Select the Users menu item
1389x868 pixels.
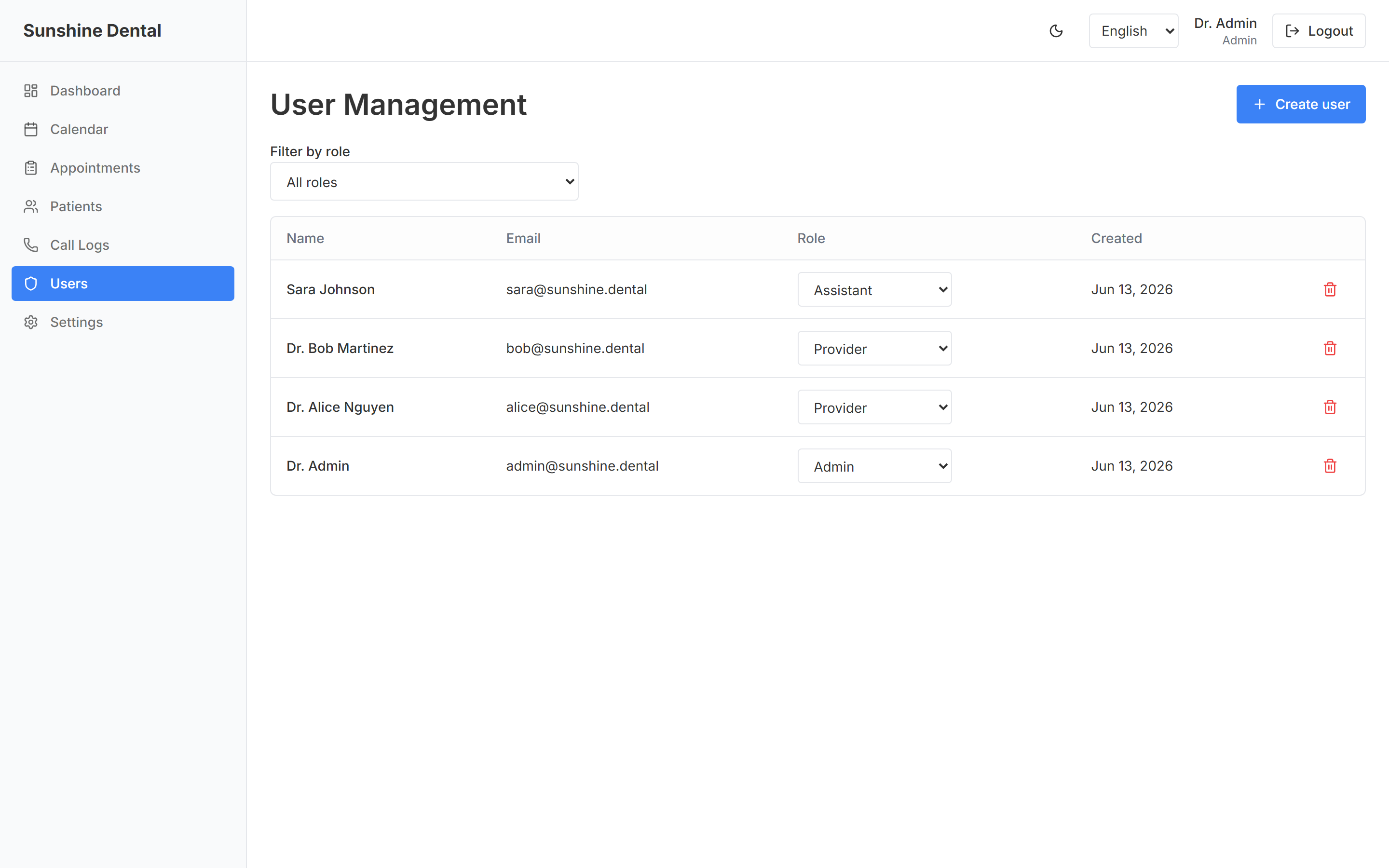click(123, 284)
